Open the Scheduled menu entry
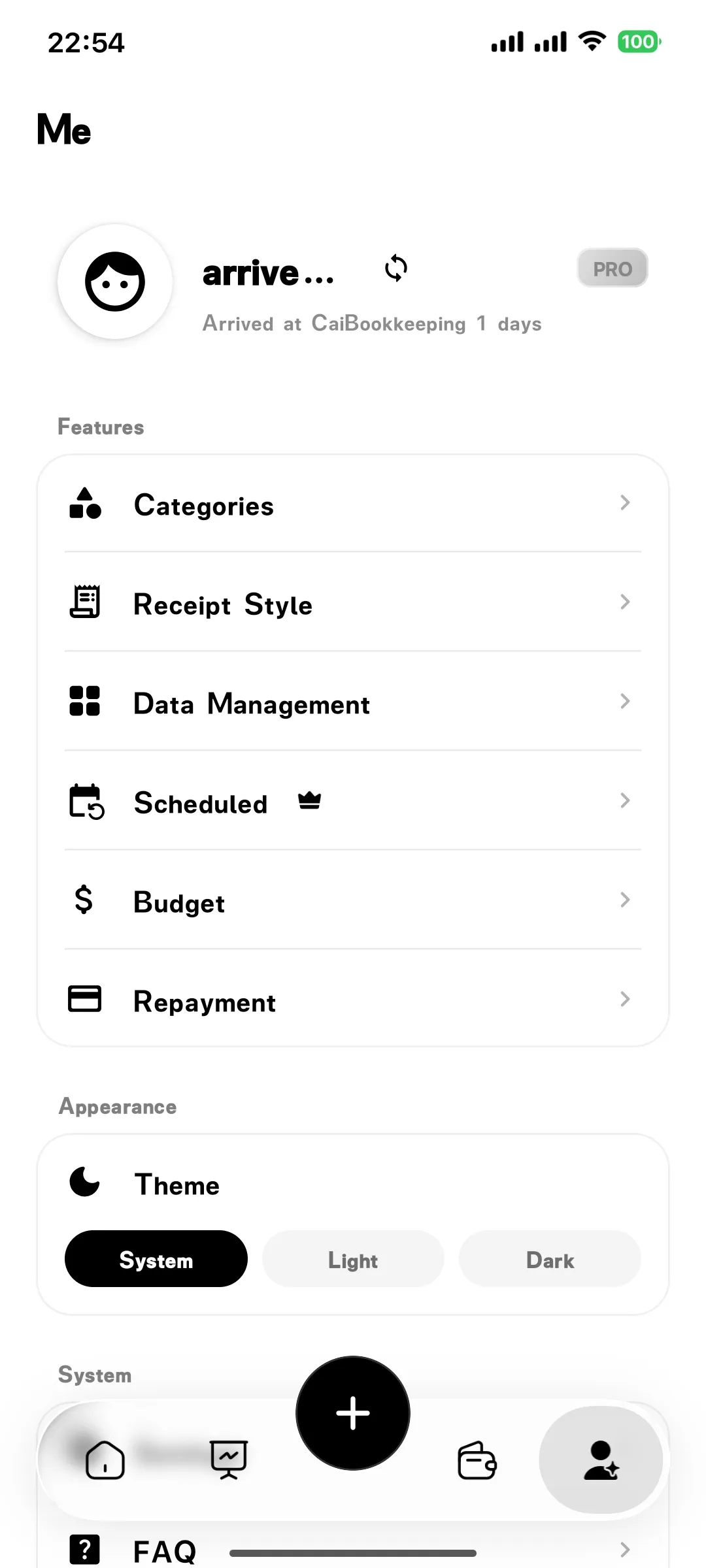Image resolution: width=706 pixels, height=1568 pixels. (x=201, y=803)
